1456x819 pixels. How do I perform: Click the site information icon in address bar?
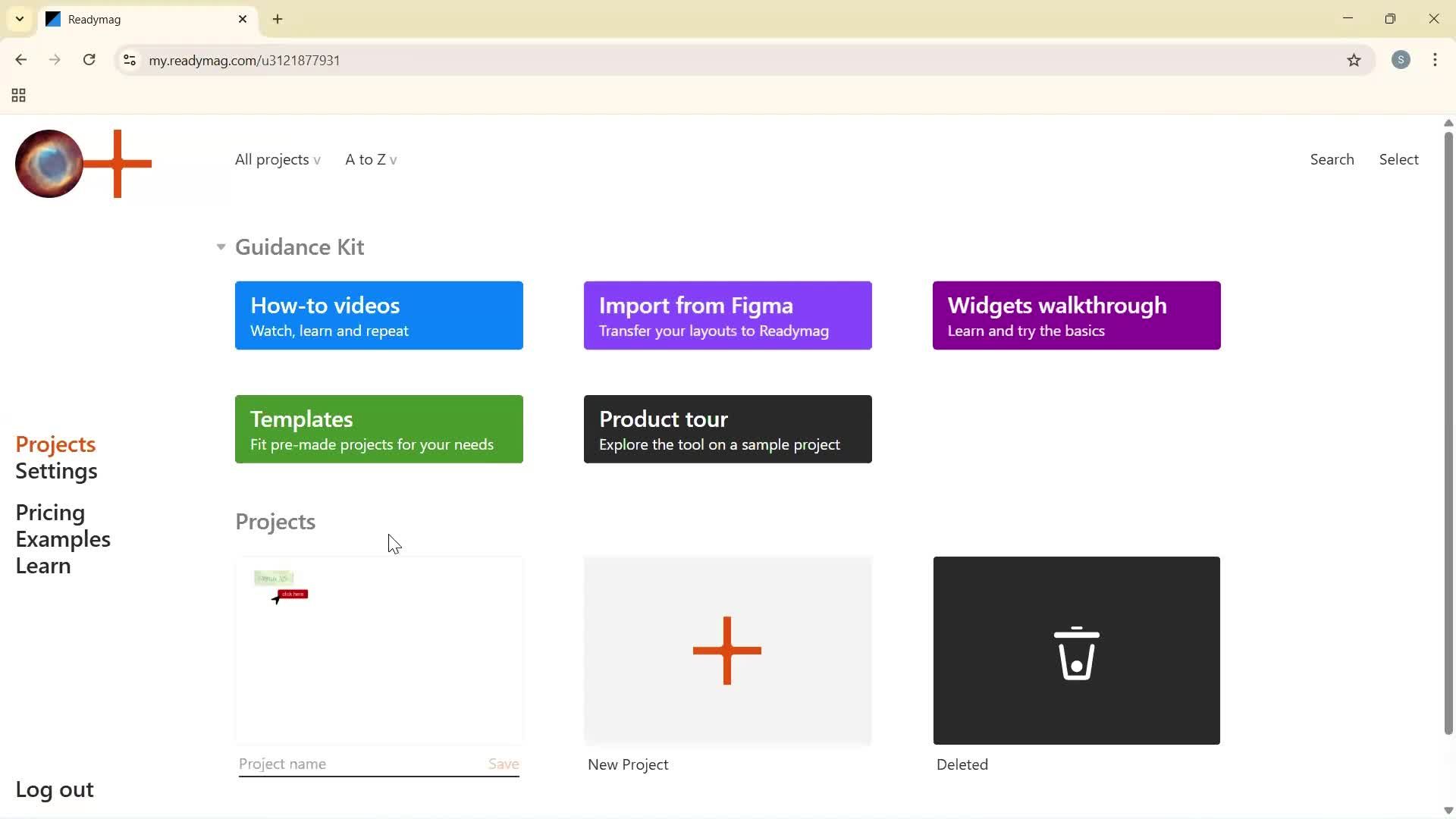click(129, 60)
